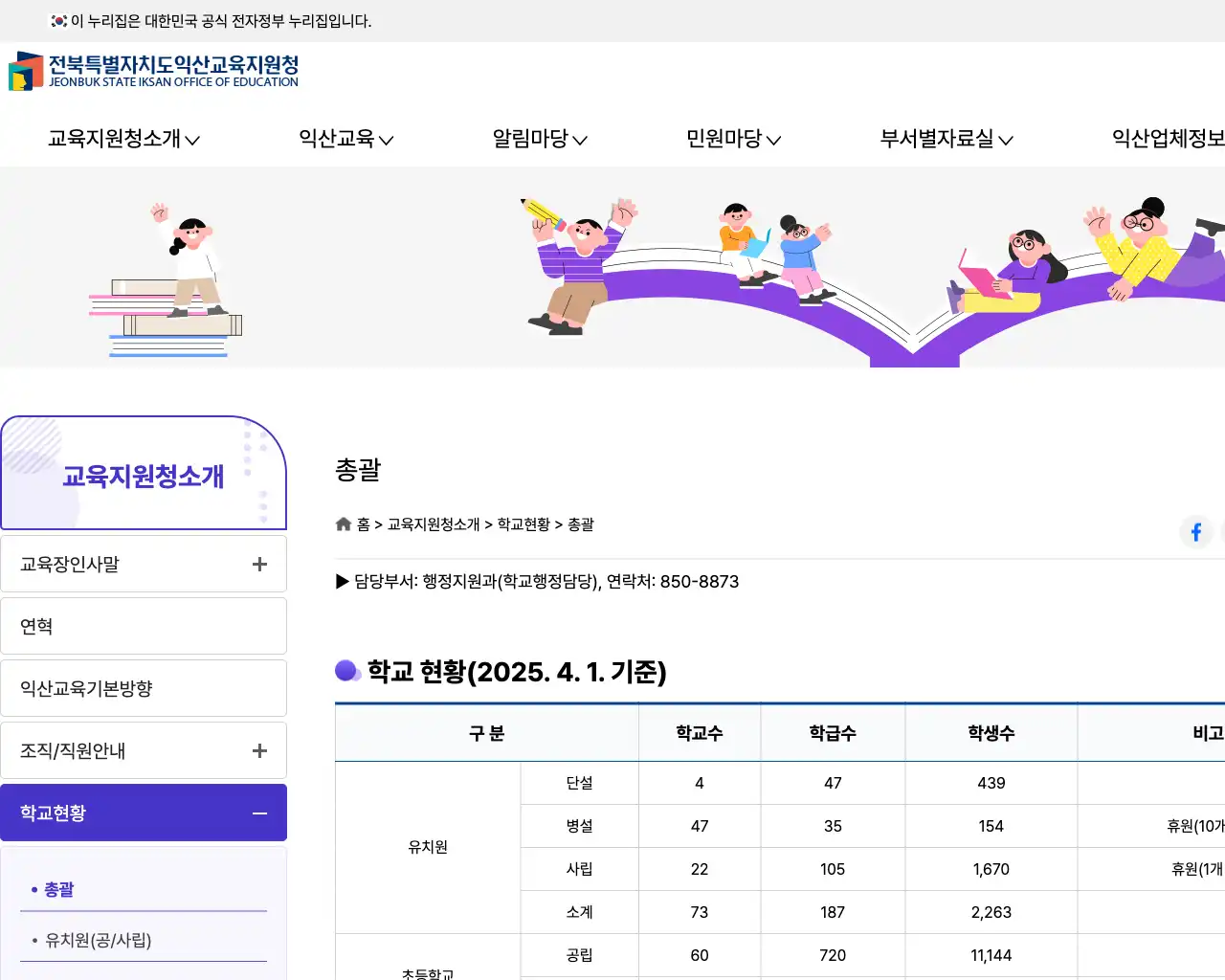The width and height of the screenshot is (1225, 980).
Task: Open the 알림마당 navigation dropdown
Action: click(533, 139)
